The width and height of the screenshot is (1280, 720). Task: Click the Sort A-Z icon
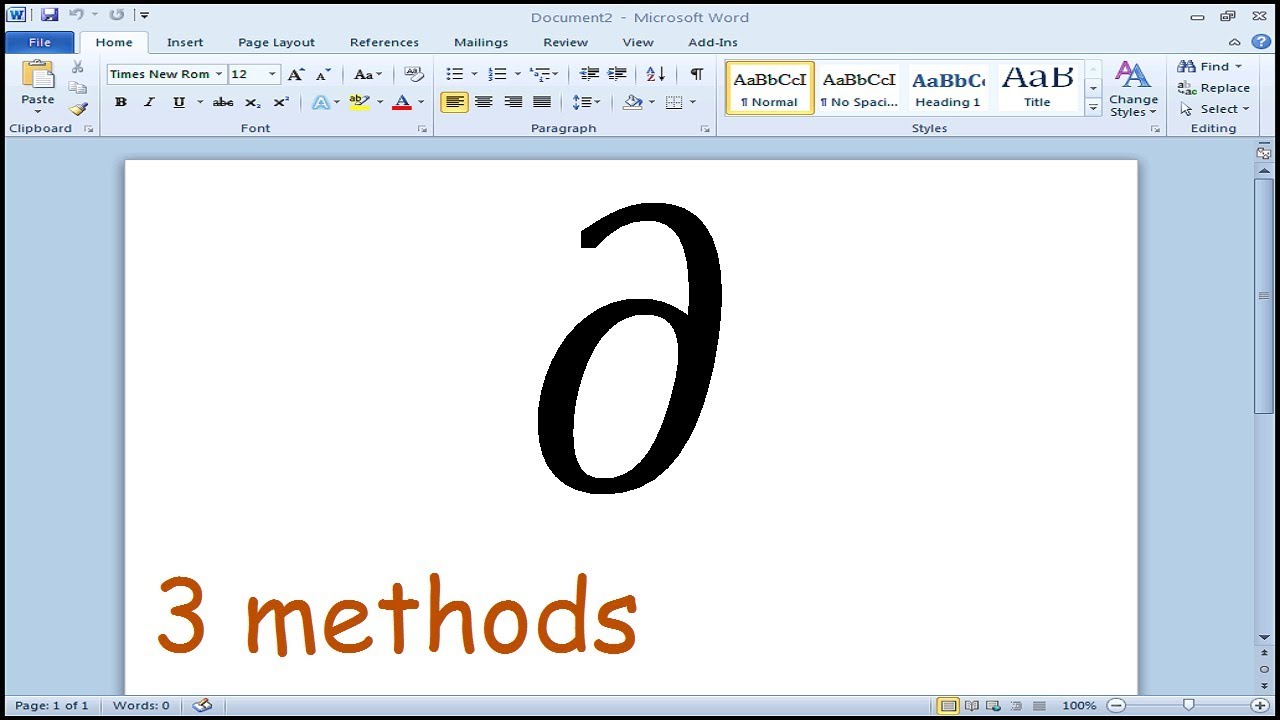pos(655,74)
